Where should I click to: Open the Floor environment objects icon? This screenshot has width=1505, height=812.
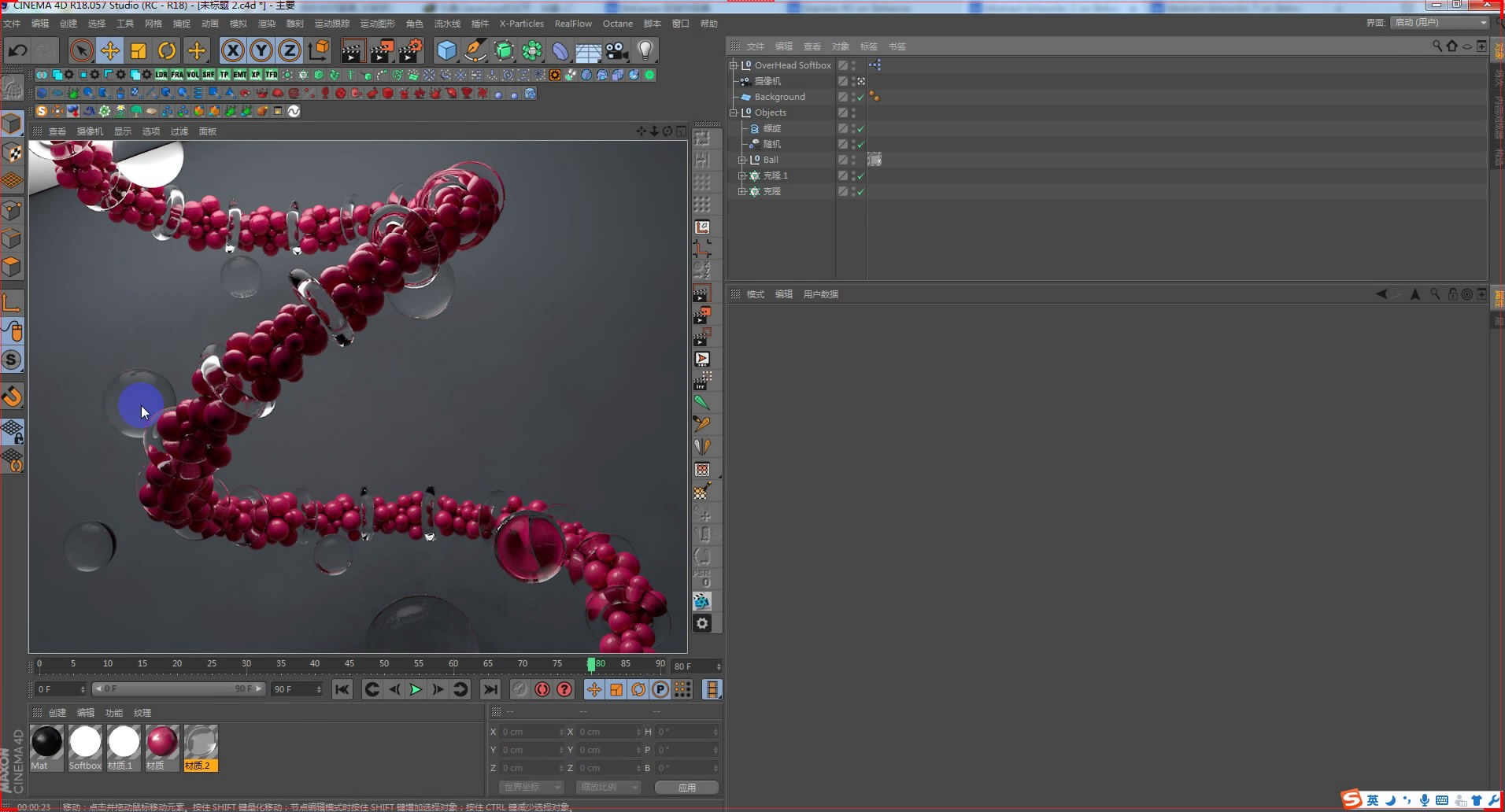588,51
